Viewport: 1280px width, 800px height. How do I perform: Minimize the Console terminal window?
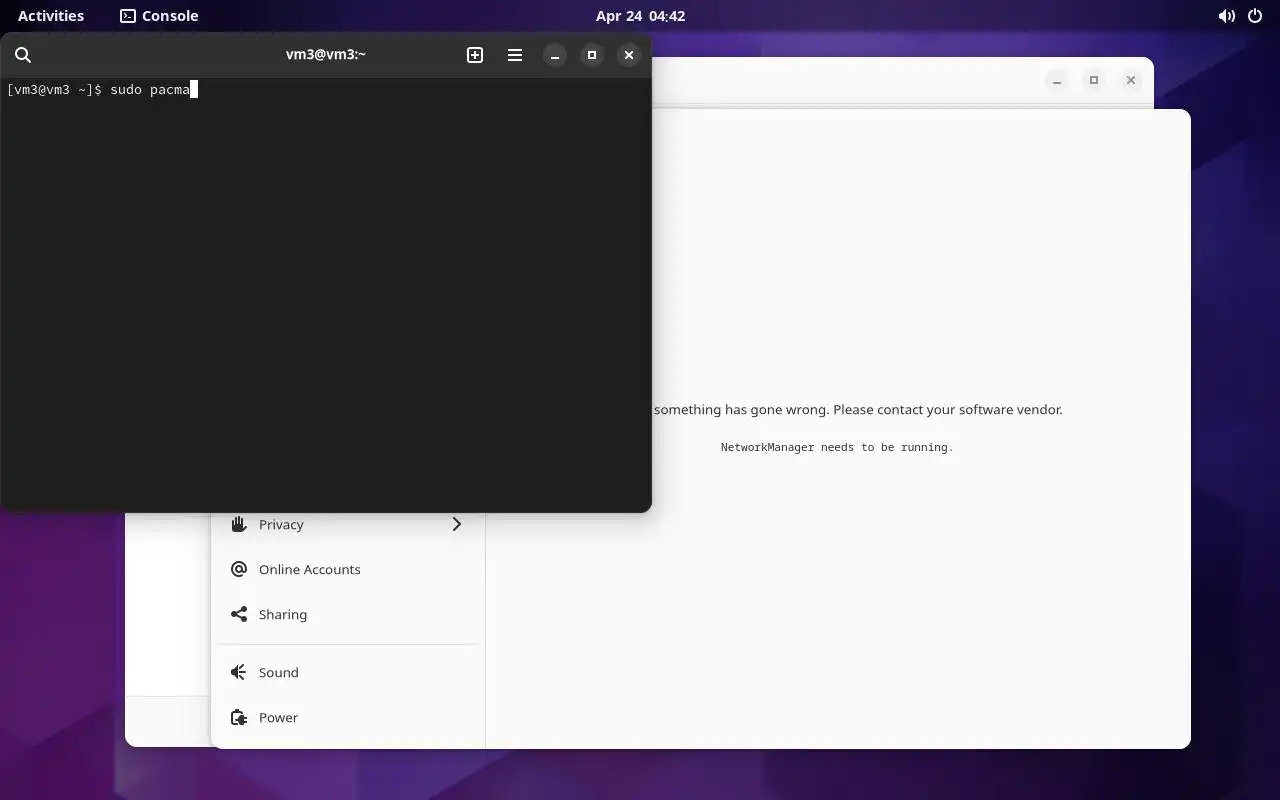click(555, 55)
